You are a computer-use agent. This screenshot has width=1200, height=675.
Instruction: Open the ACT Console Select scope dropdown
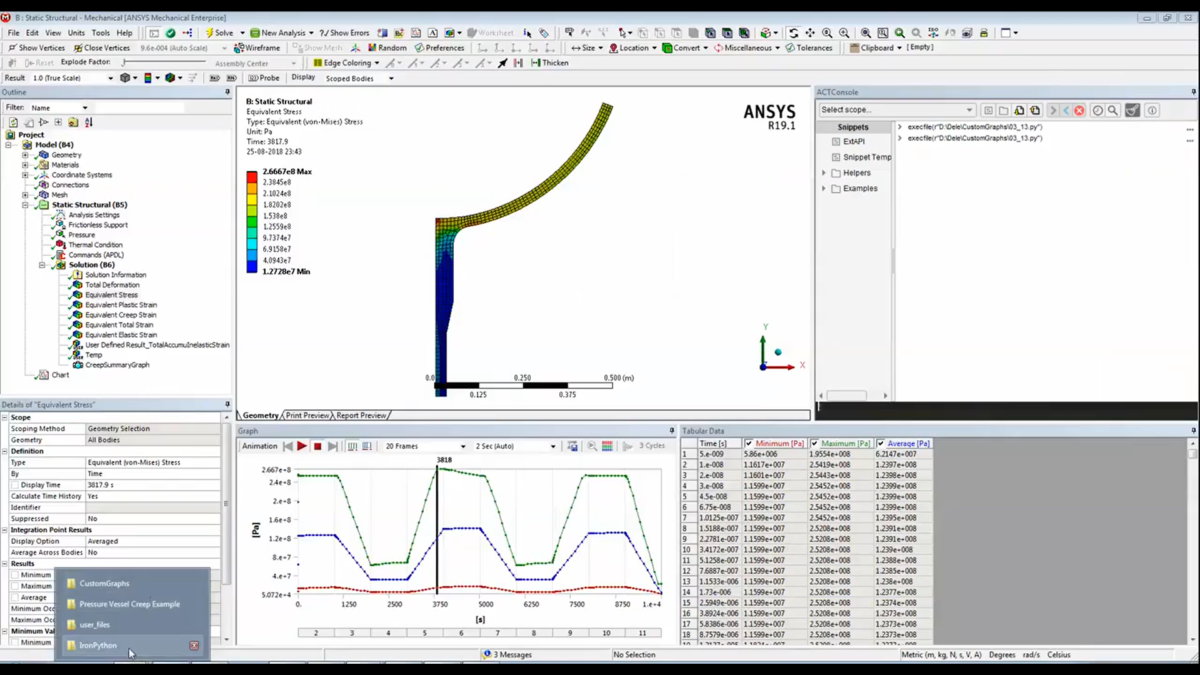[x=896, y=110]
